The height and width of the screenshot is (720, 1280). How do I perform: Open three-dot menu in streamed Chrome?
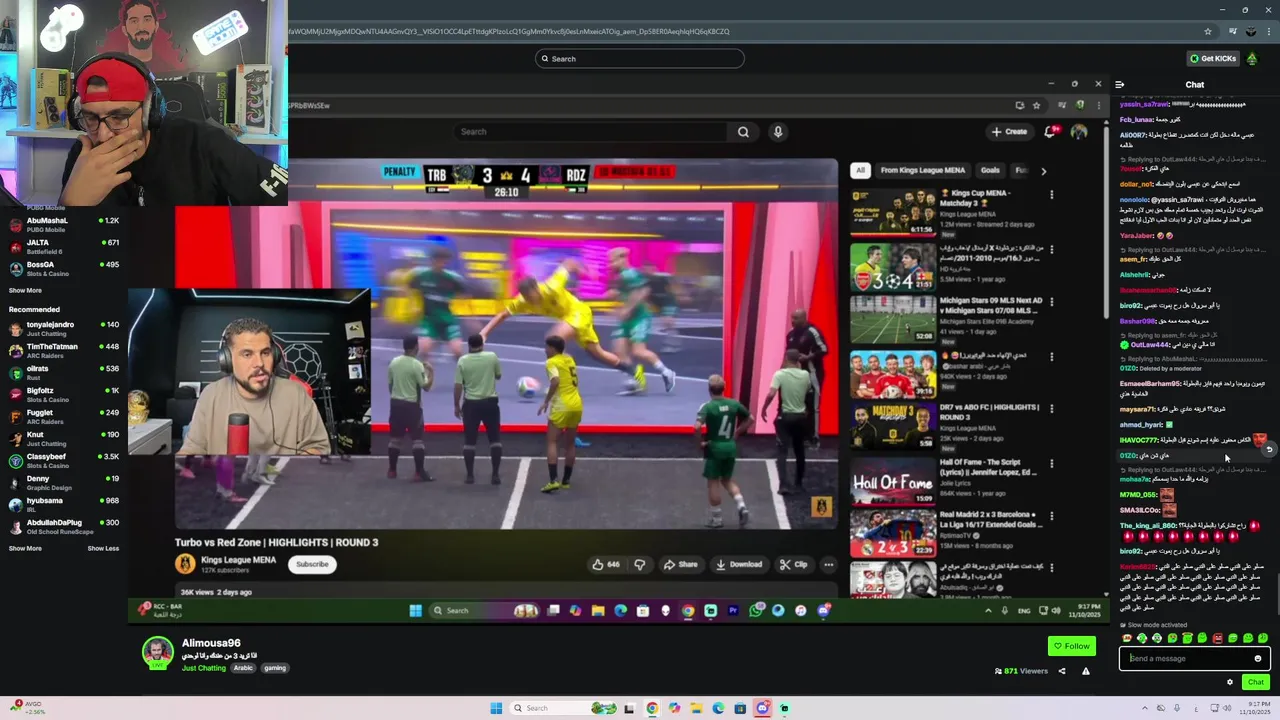tap(1098, 105)
